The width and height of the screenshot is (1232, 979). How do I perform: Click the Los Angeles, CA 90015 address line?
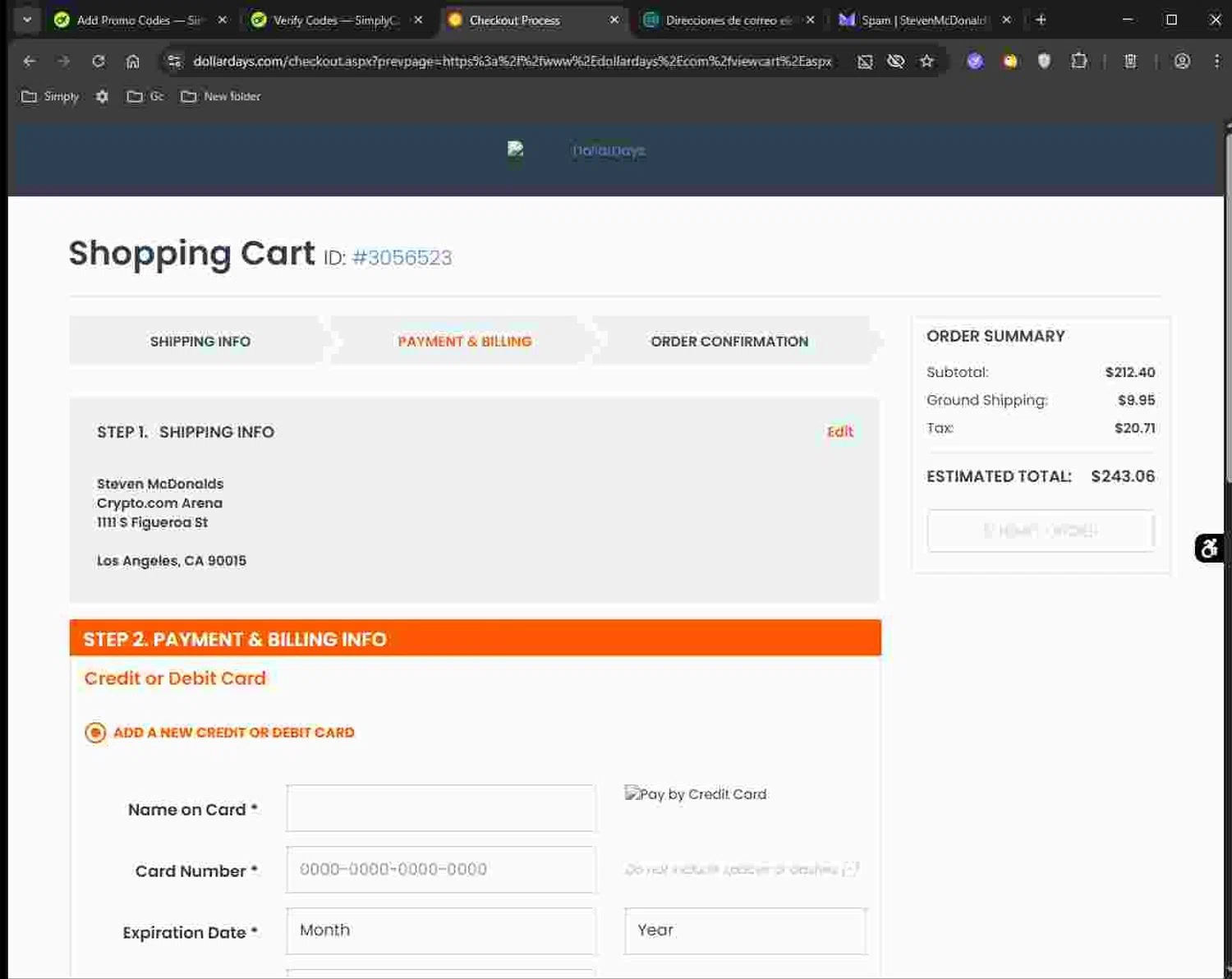pos(172,561)
